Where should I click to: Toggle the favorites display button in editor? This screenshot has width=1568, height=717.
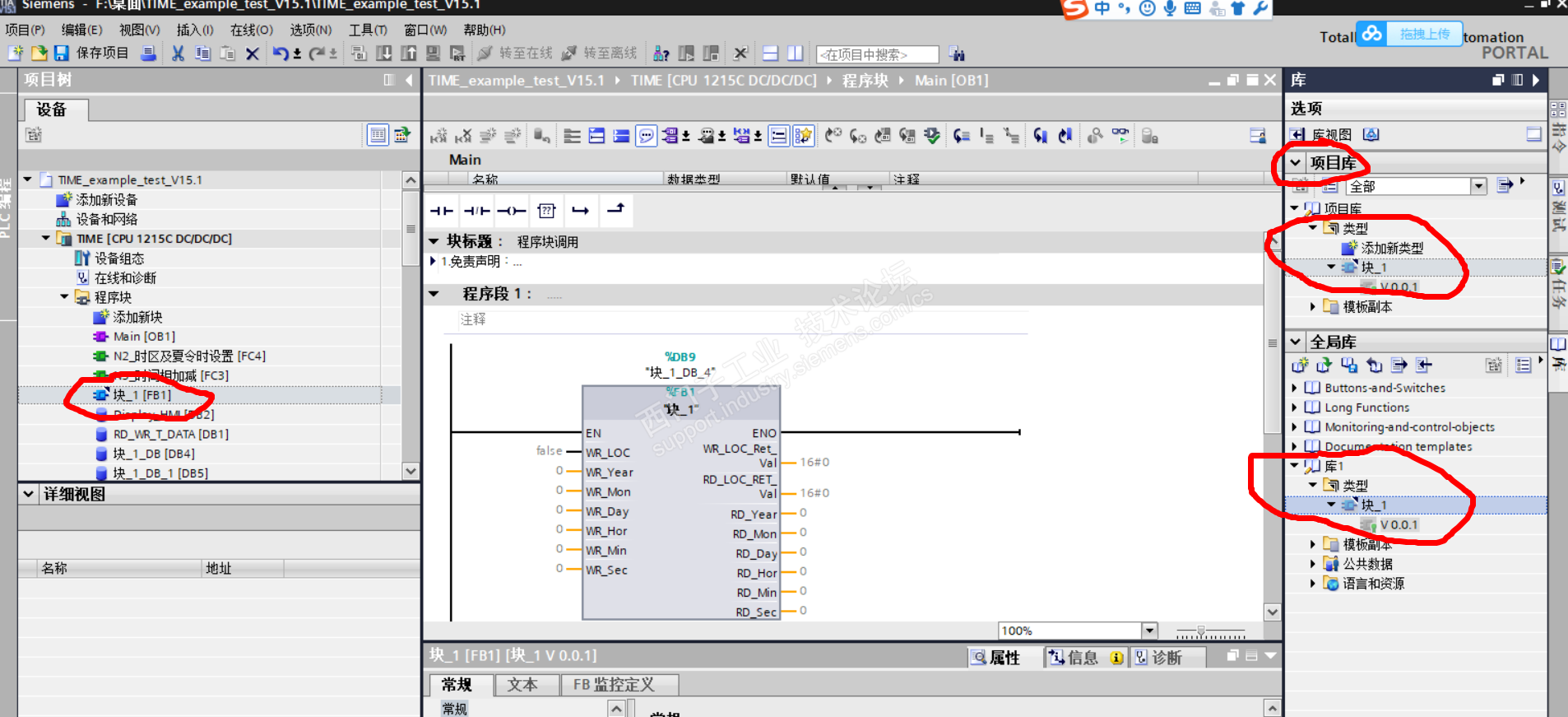[x=803, y=136]
